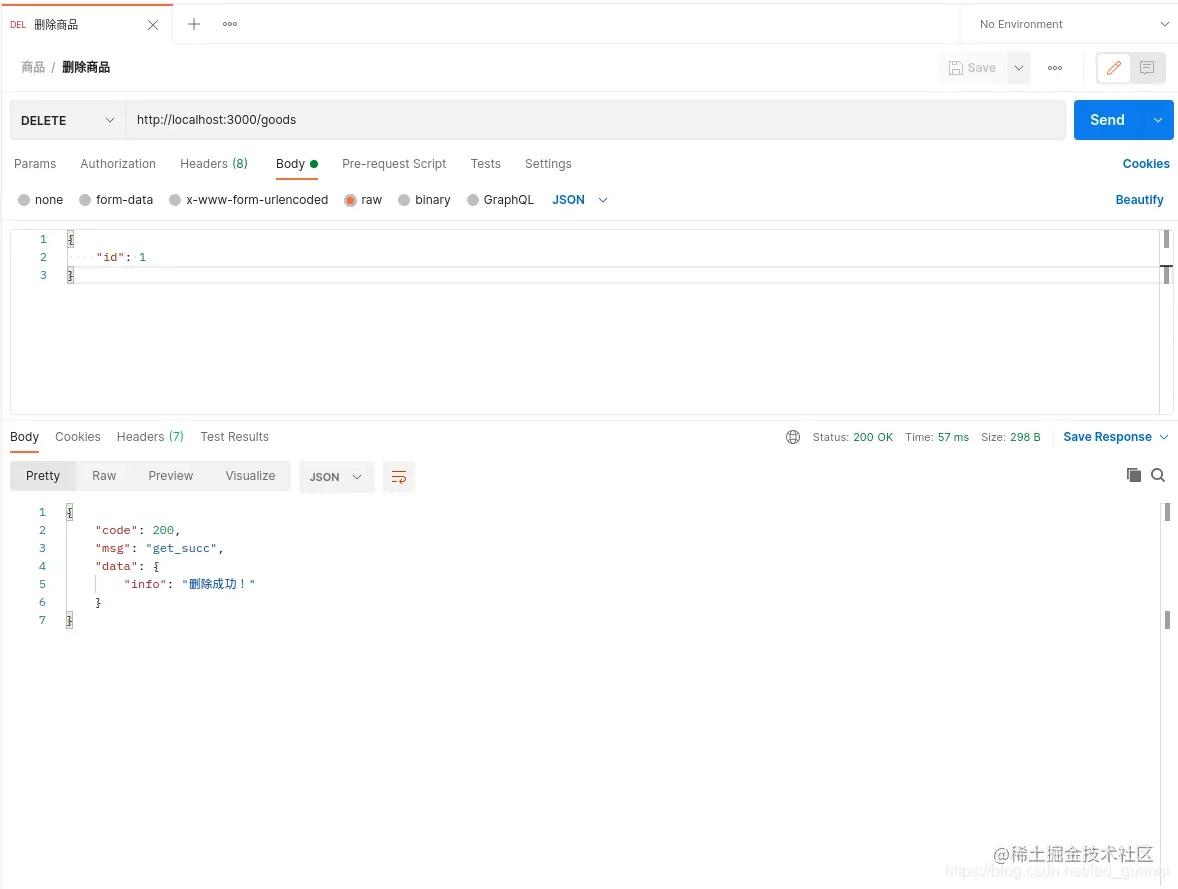
Task: Open the Tests tab
Action: point(485,164)
